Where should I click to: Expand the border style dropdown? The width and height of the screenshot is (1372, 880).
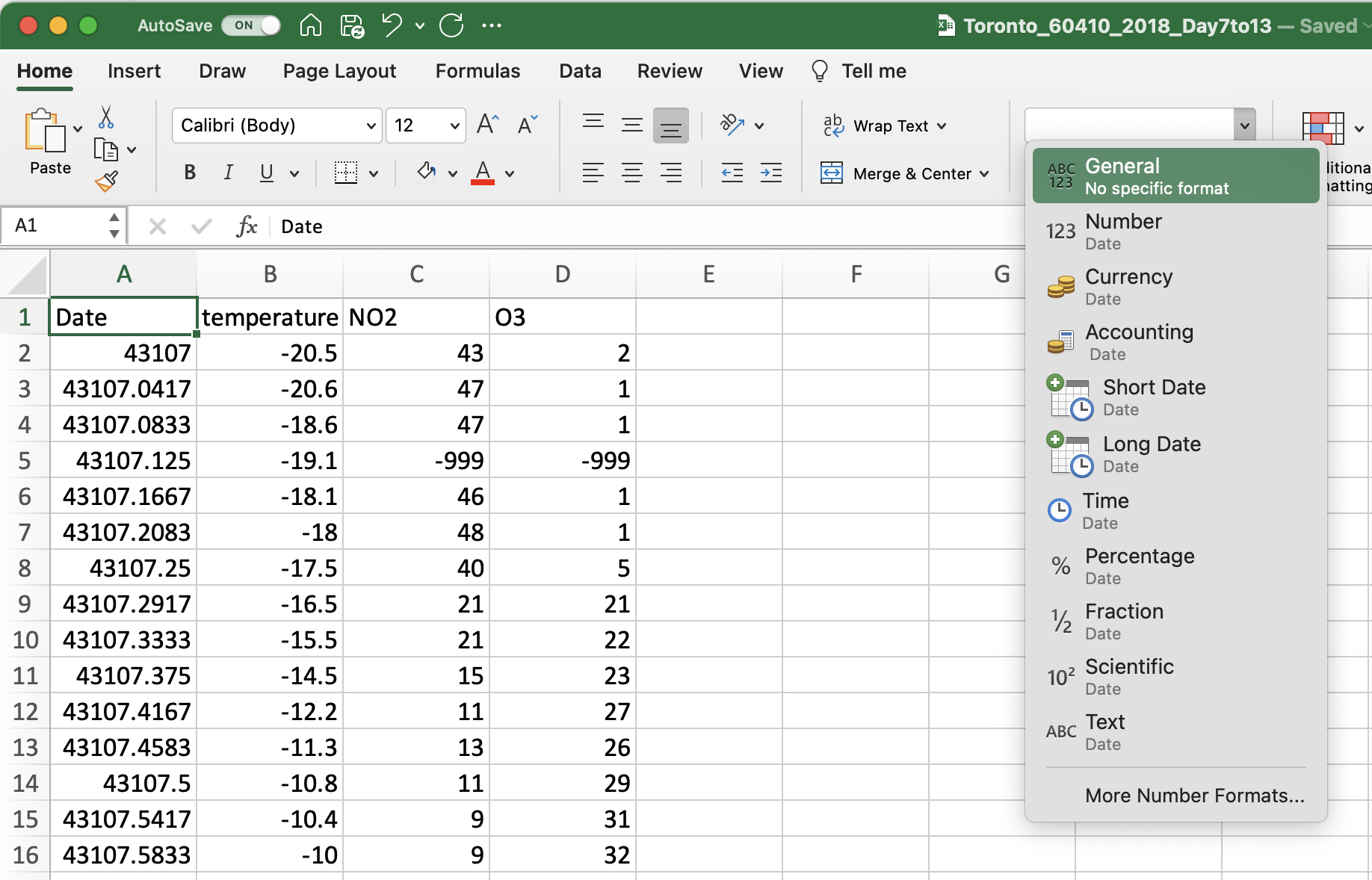pyautogui.click(x=372, y=173)
